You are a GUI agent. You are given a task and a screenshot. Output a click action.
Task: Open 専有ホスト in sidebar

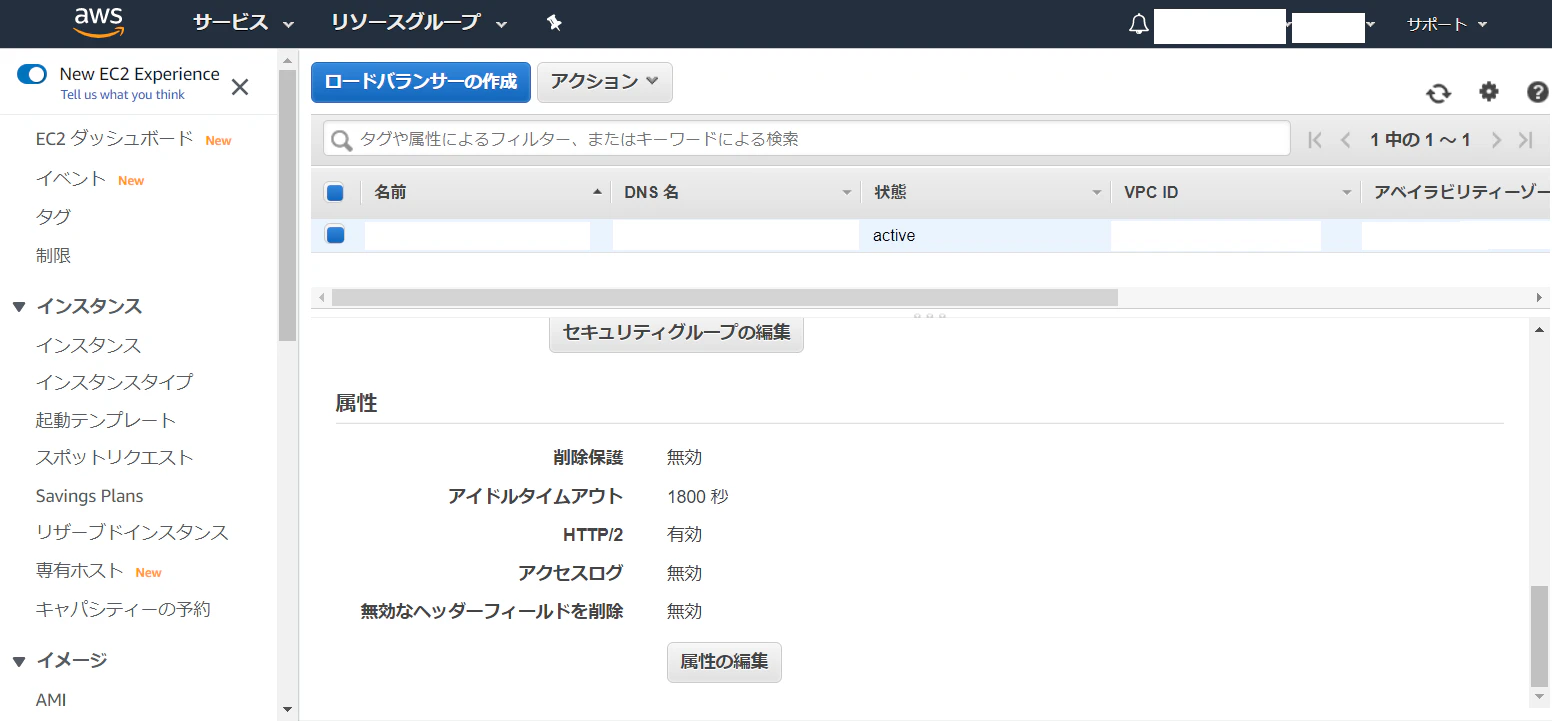80,571
